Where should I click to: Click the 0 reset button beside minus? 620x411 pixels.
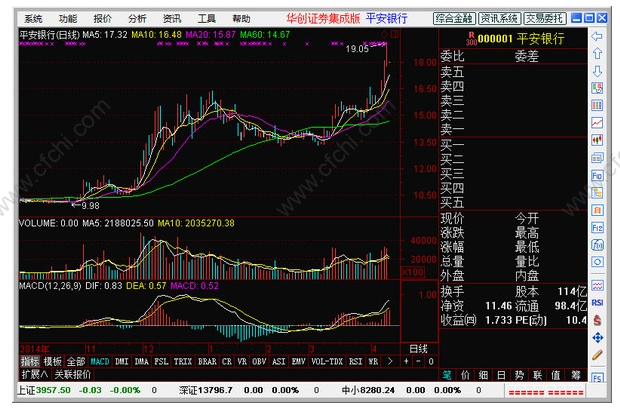coord(431,361)
